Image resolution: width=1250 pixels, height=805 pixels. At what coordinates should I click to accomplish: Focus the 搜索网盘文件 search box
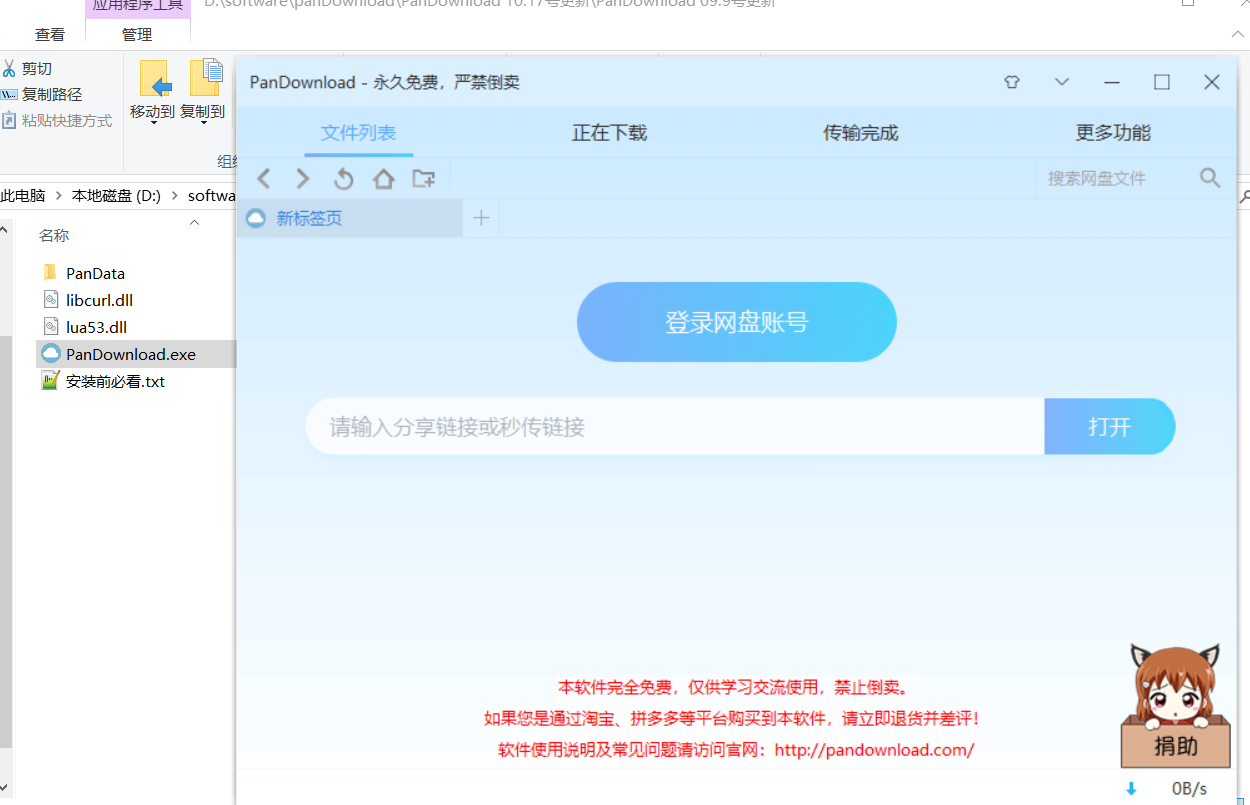pyautogui.click(x=1117, y=178)
